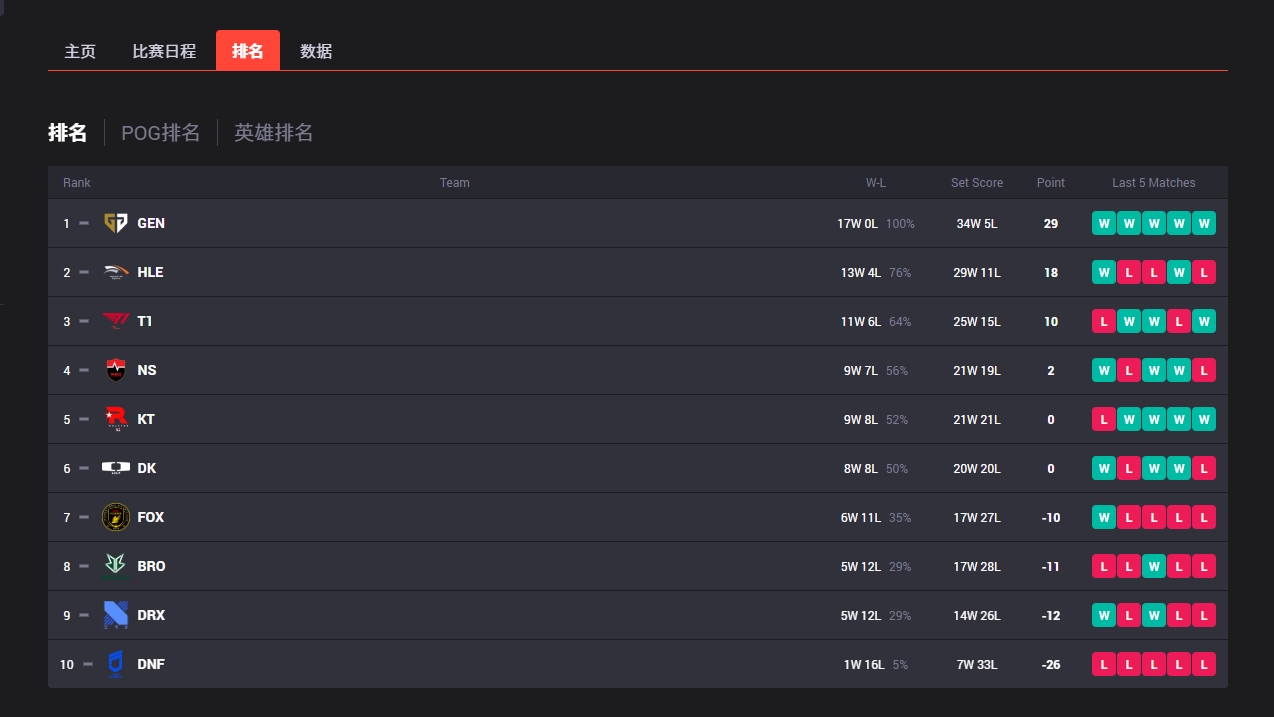Viewport: 1274px width, 717px height.
Task: Click T1's point value 10
Action: 1051,322
